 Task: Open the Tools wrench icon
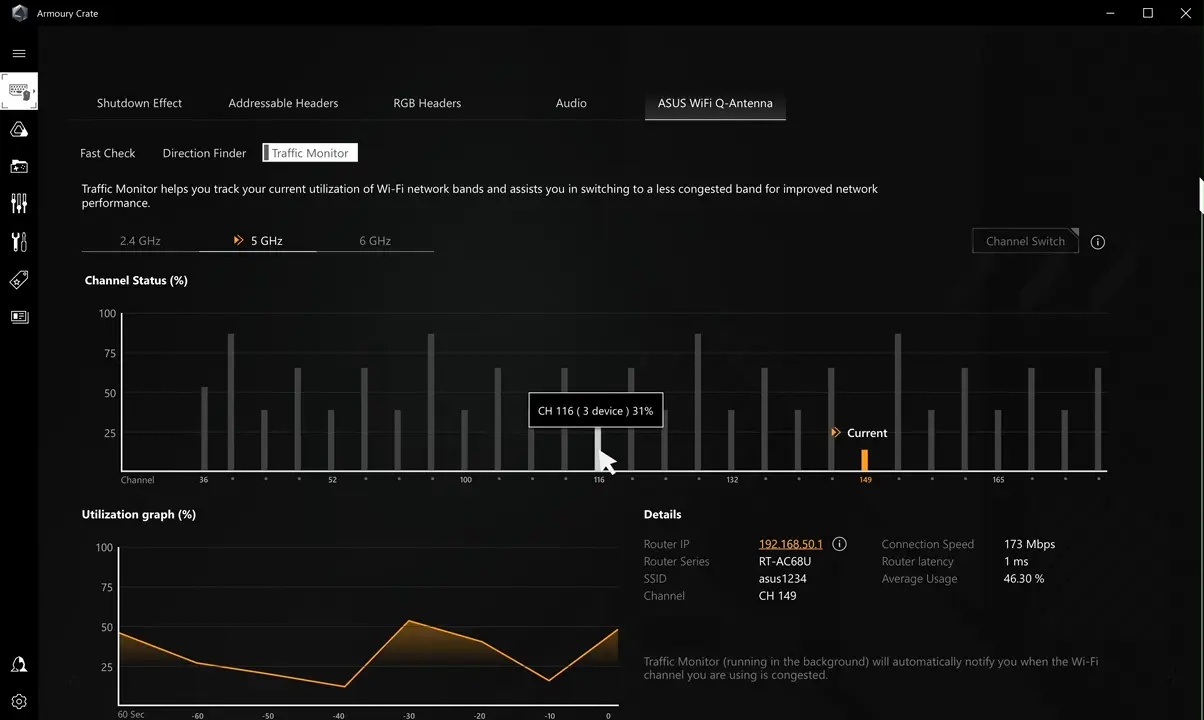[x=19, y=242]
